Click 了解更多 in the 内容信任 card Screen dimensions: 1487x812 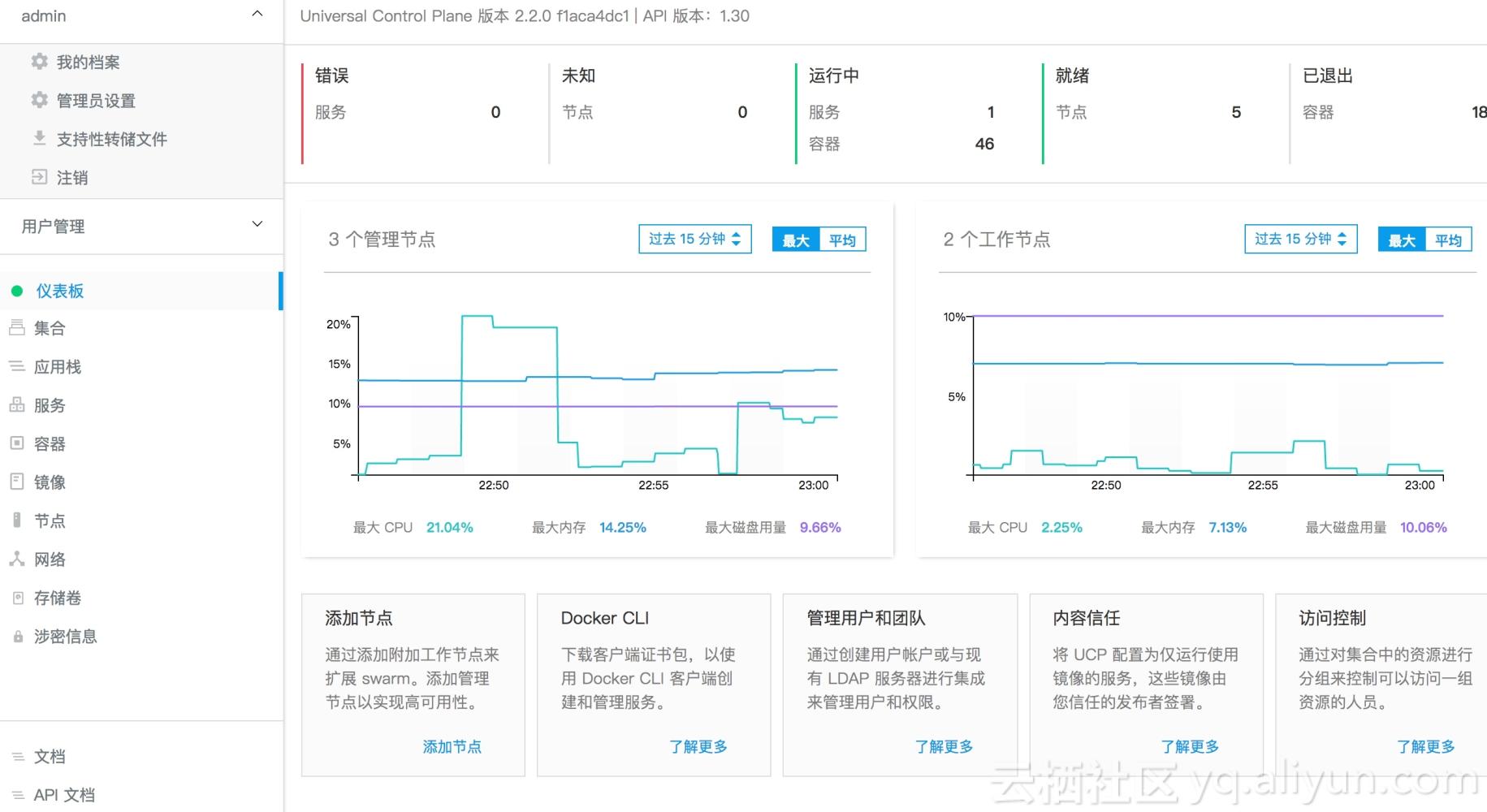point(1190,746)
